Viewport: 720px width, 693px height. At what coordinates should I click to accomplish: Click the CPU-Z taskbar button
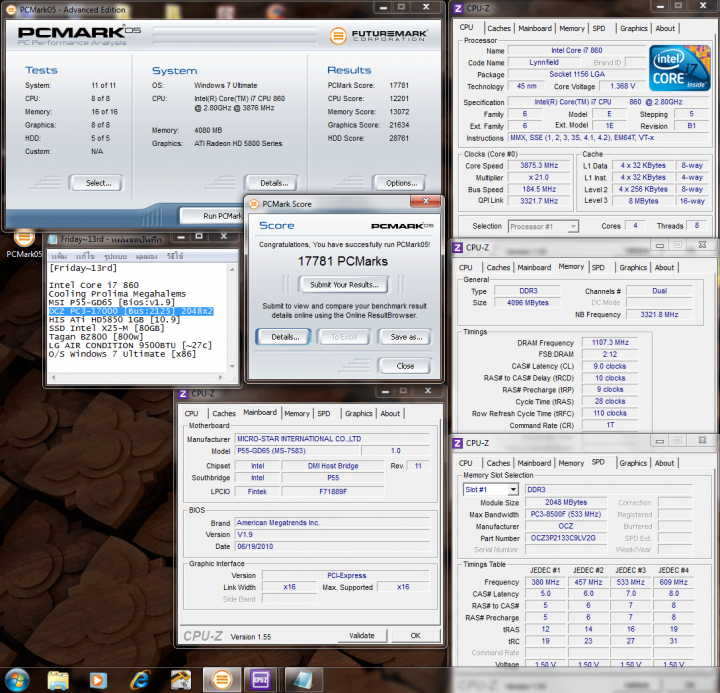pos(261,680)
